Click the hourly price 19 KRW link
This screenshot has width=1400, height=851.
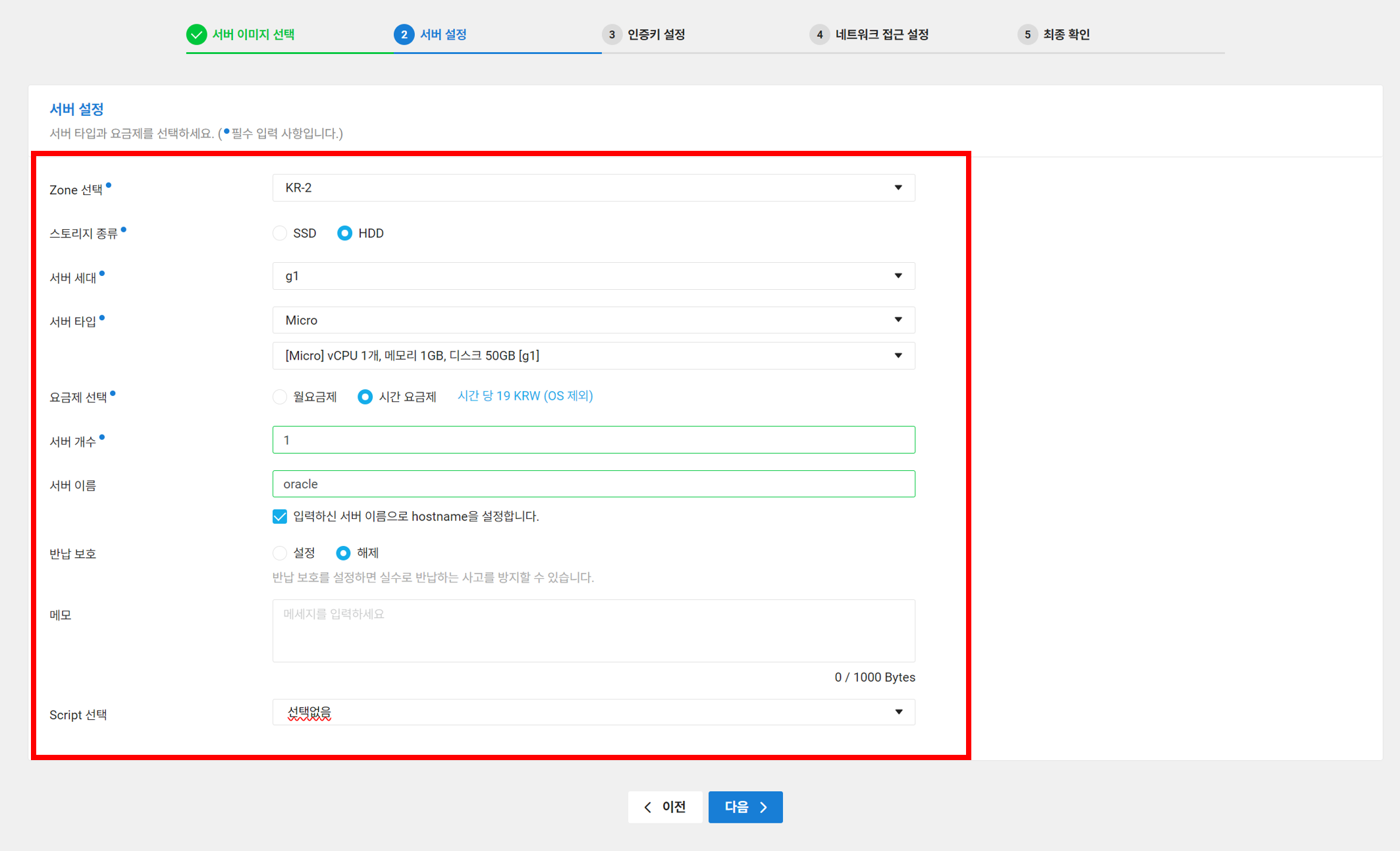525,396
